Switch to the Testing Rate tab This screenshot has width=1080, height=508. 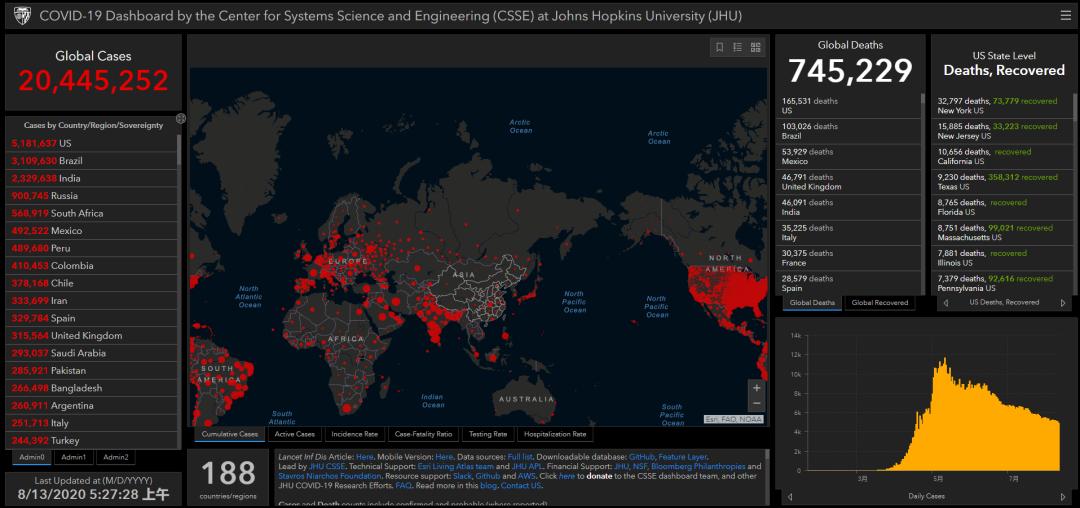click(x=488, y=434)
